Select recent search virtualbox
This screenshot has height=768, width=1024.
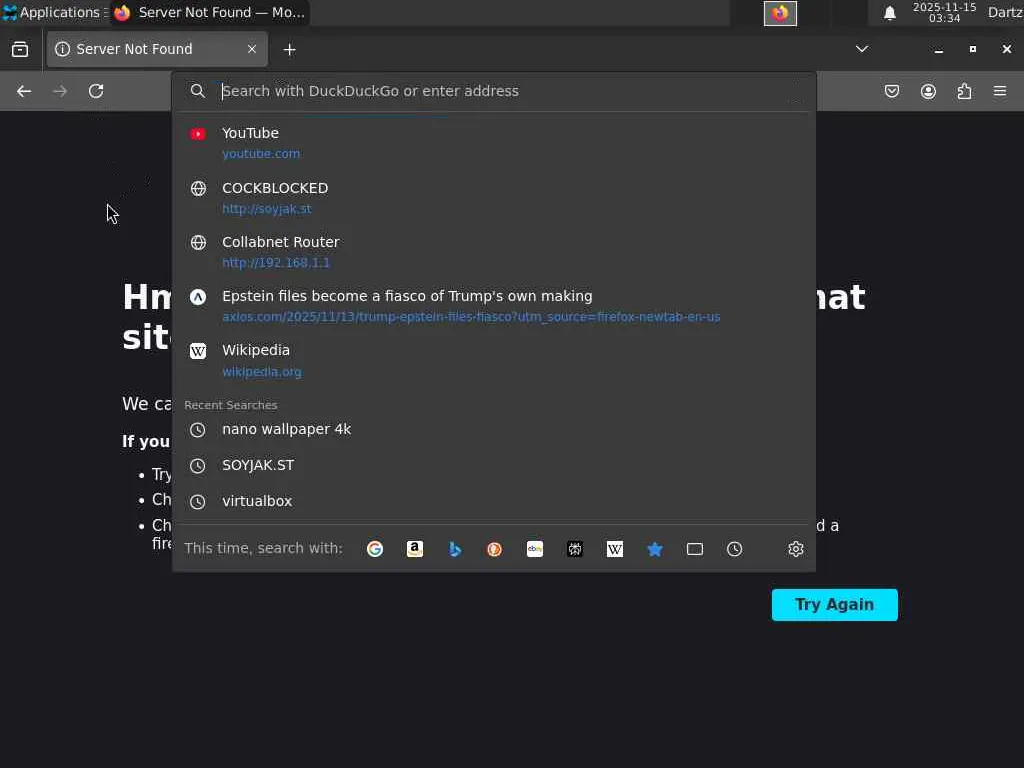pyautogui.click(x=494, y=502)
